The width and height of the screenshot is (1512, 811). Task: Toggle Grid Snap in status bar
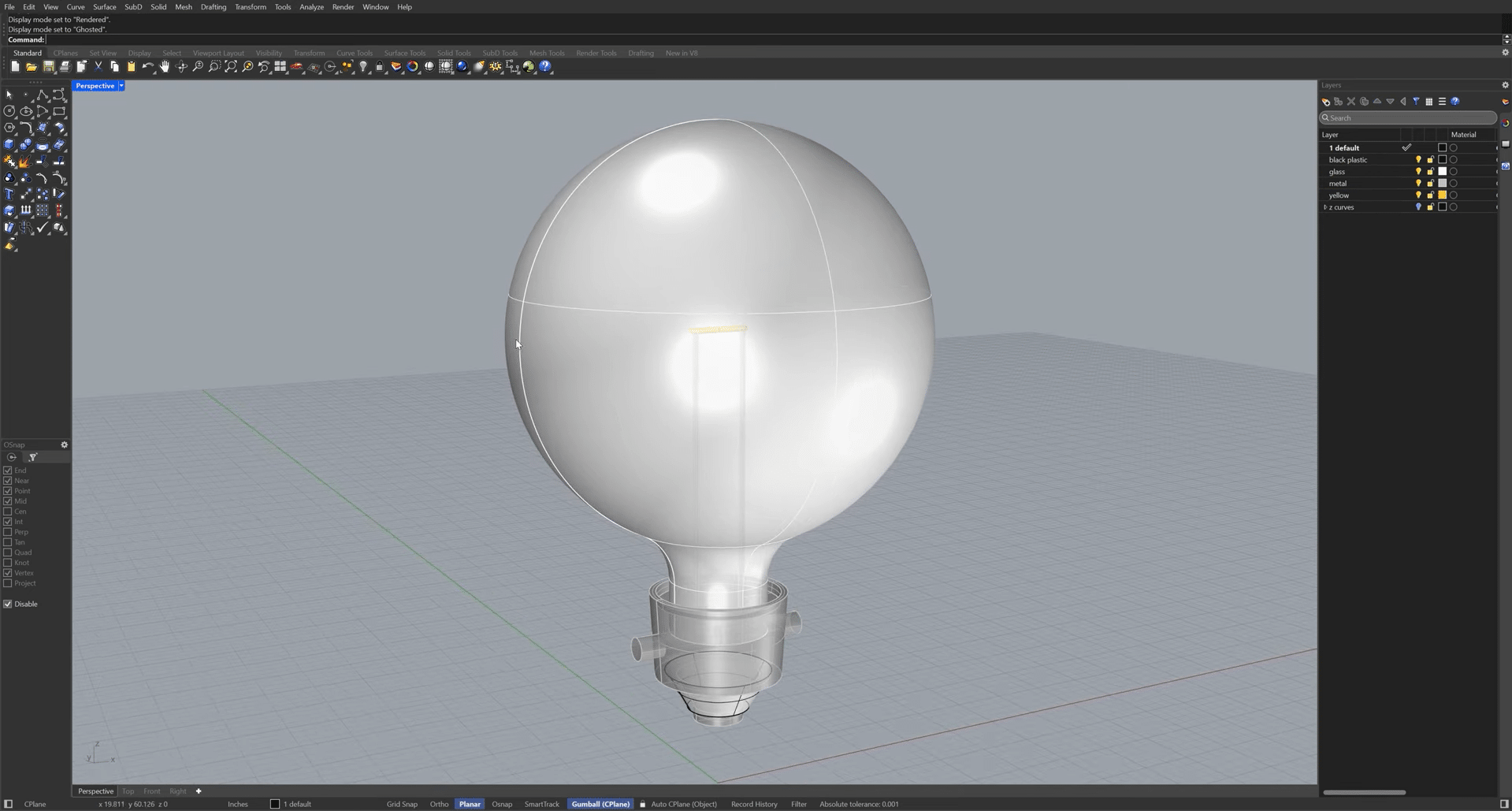[x=402, y=804]
